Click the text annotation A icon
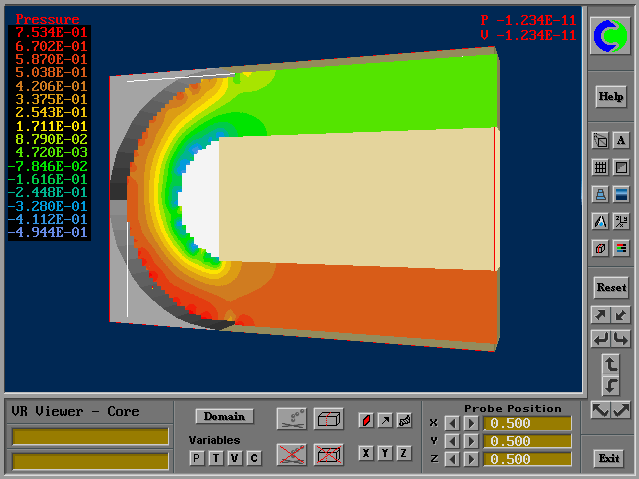 [x=620, y=141]
